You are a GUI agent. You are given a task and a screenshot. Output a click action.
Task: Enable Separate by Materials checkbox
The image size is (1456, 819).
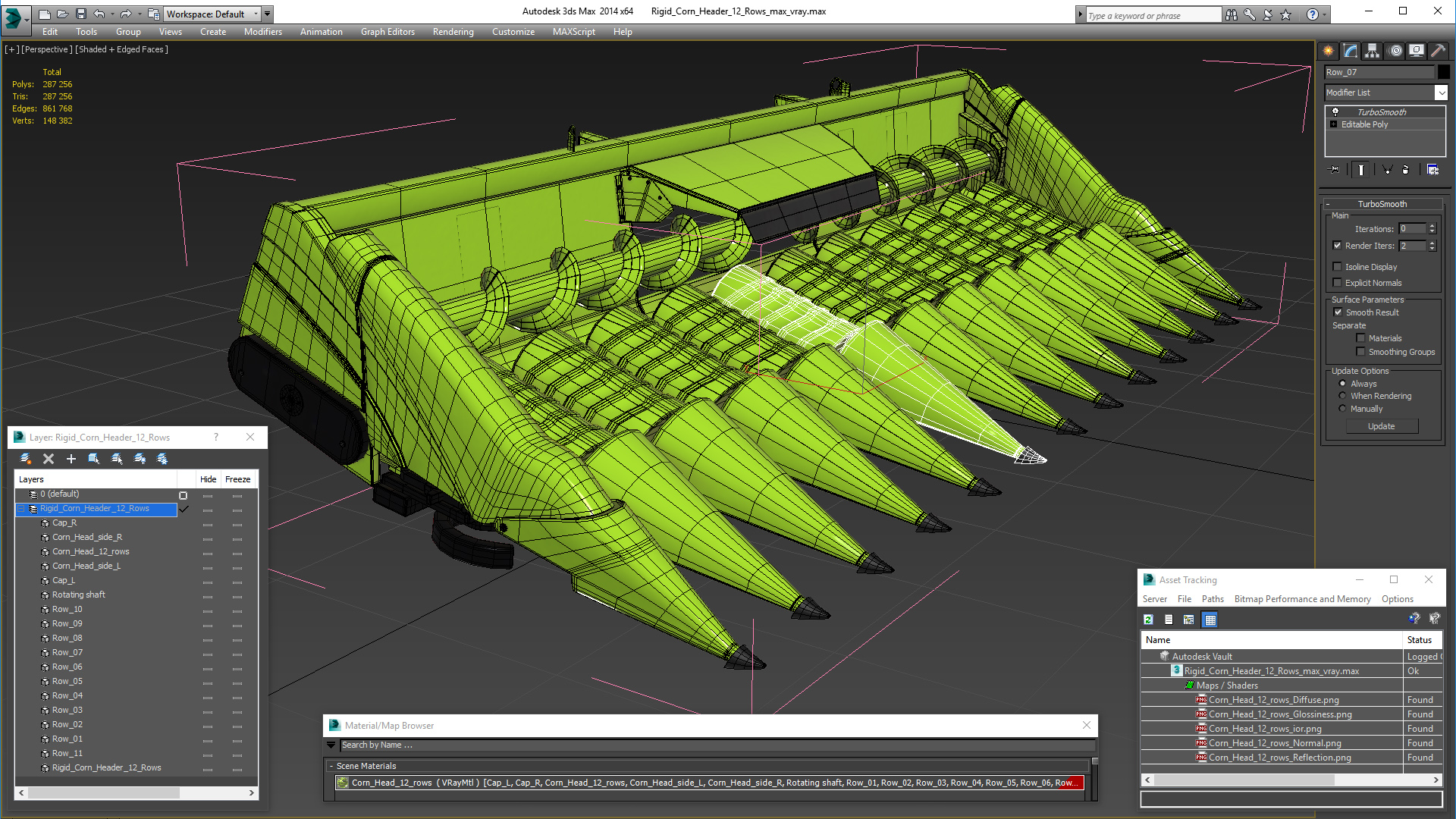(1361, 338)
